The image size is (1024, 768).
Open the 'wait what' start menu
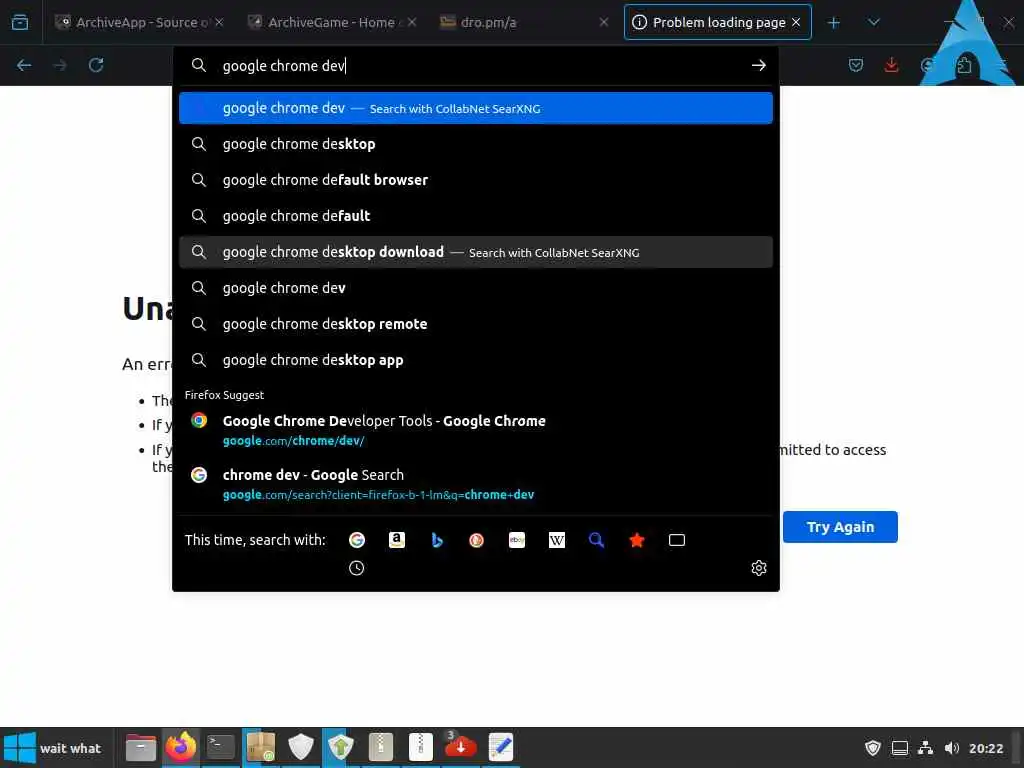(x=54, y=748)
